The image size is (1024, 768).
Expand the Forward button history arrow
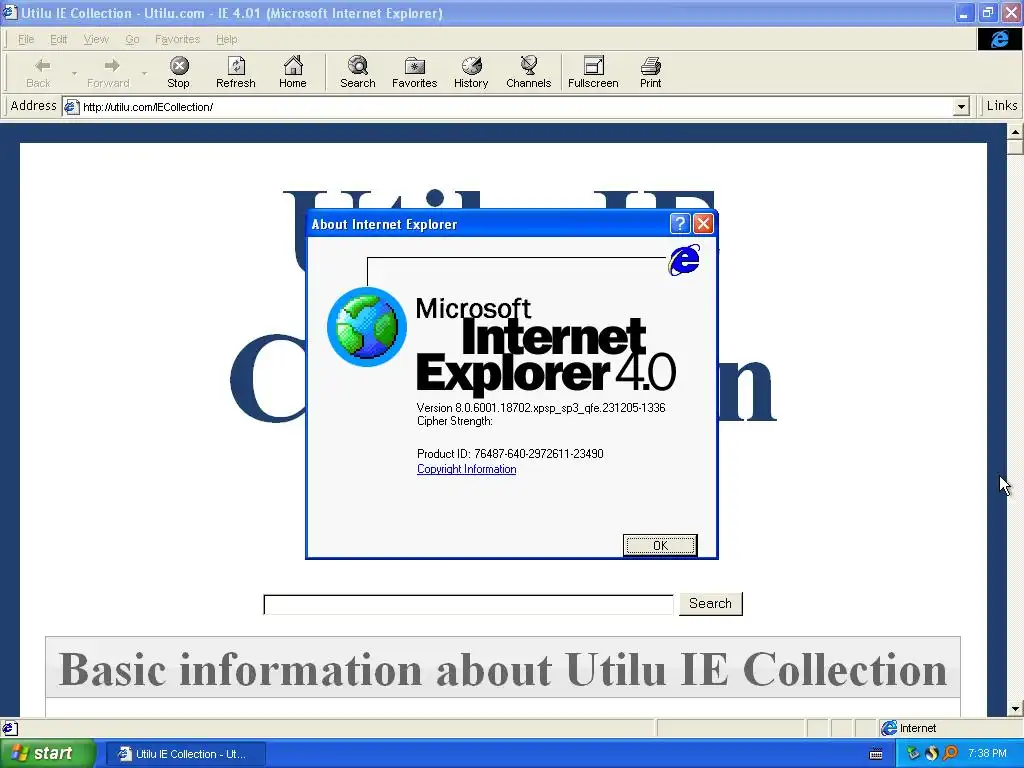(x=144, y=73)
